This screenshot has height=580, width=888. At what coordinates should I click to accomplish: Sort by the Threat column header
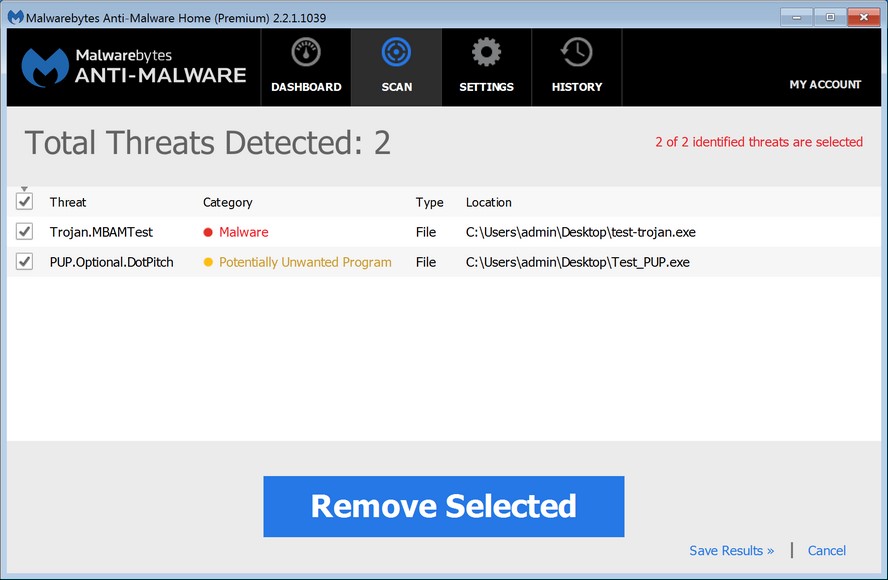pyautogui.click(x=68, y=202)
